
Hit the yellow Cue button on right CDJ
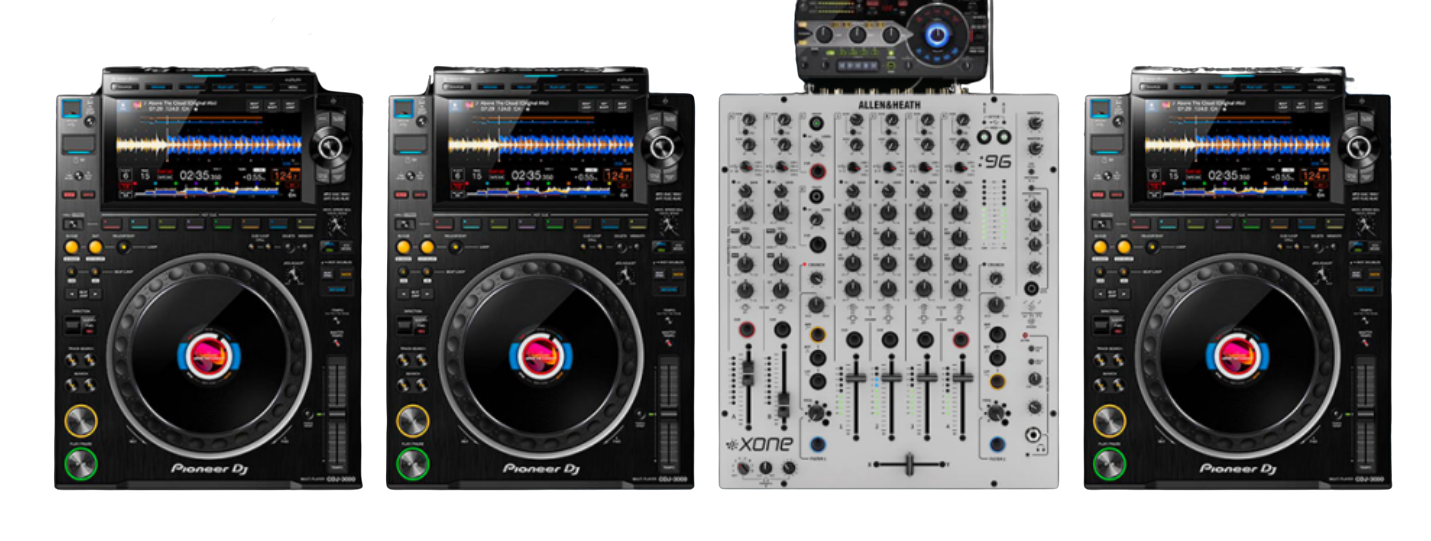pos(1109,420)
